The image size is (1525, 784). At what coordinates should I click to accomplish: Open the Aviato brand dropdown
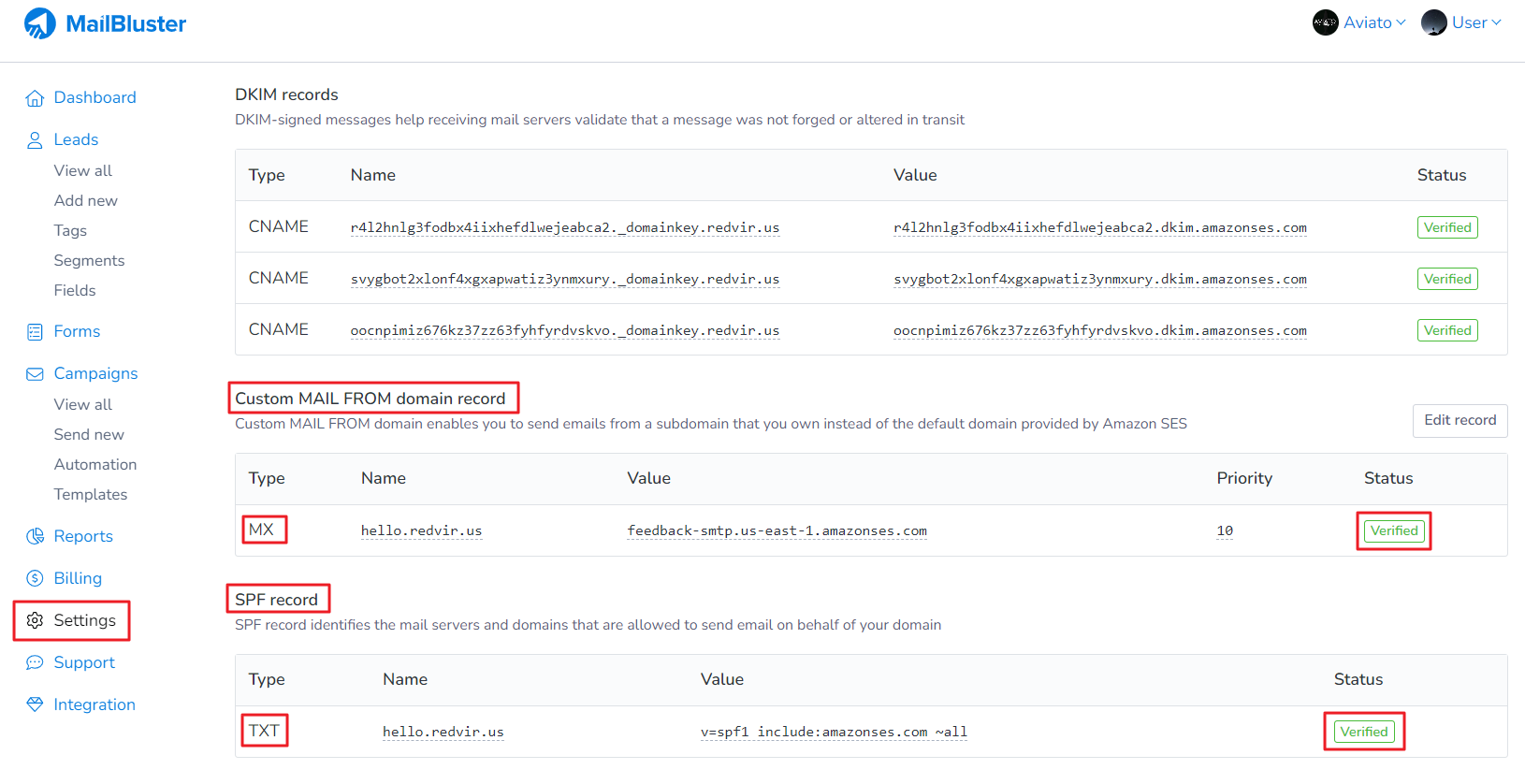1359,22
